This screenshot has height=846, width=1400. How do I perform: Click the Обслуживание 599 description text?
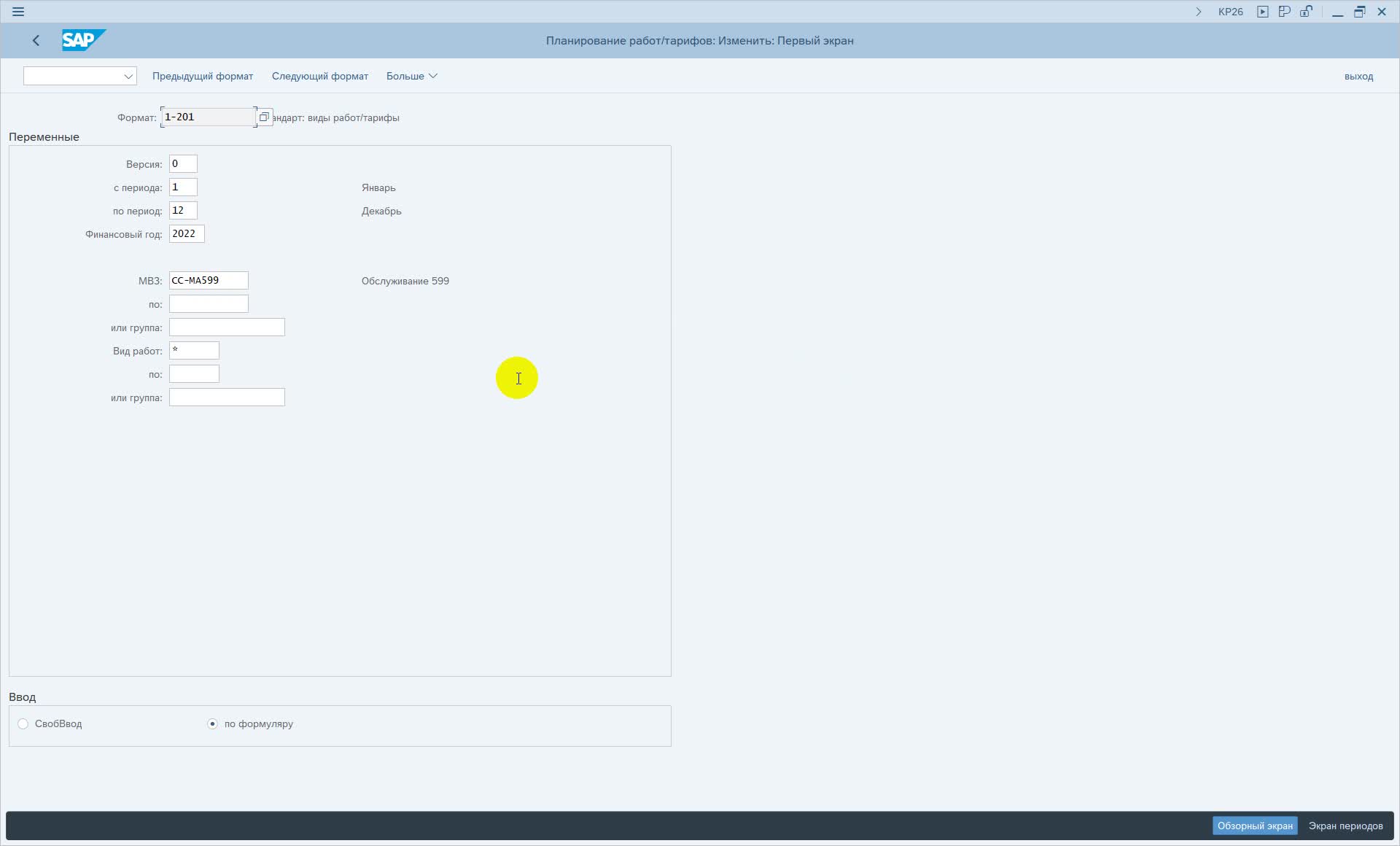405,281
